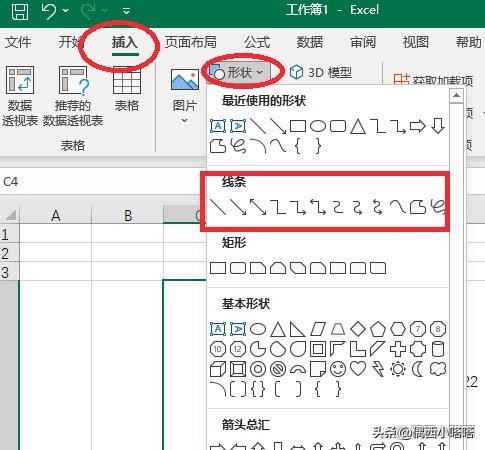Select column B header
Screen dimensions: 485x450
coord(128,215)
